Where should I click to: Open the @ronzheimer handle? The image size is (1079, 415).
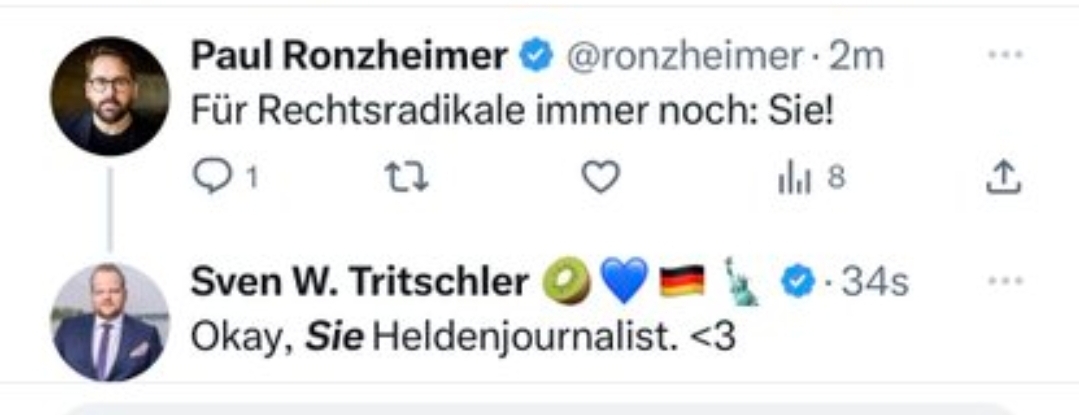(685, 57)
